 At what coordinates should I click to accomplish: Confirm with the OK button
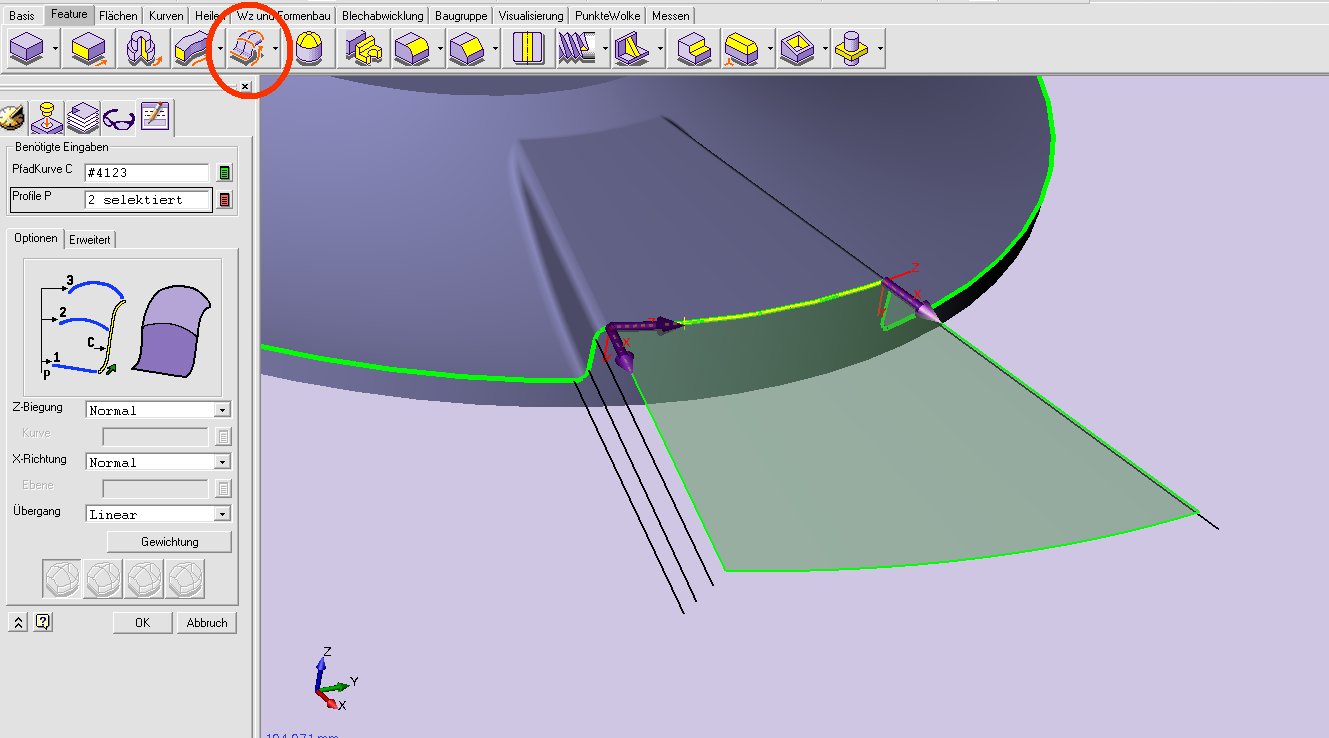coord(142,622)
